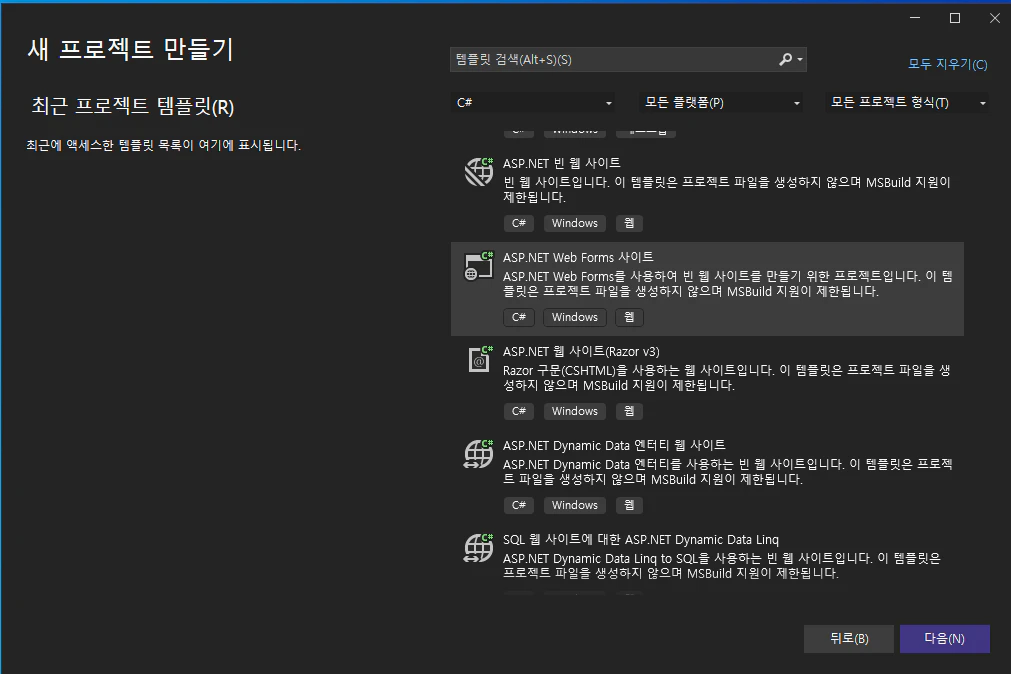Click C# tag under ASP.NET 빈 웹 사이트
The image size is (1011, 674).
tap(519, 223)
